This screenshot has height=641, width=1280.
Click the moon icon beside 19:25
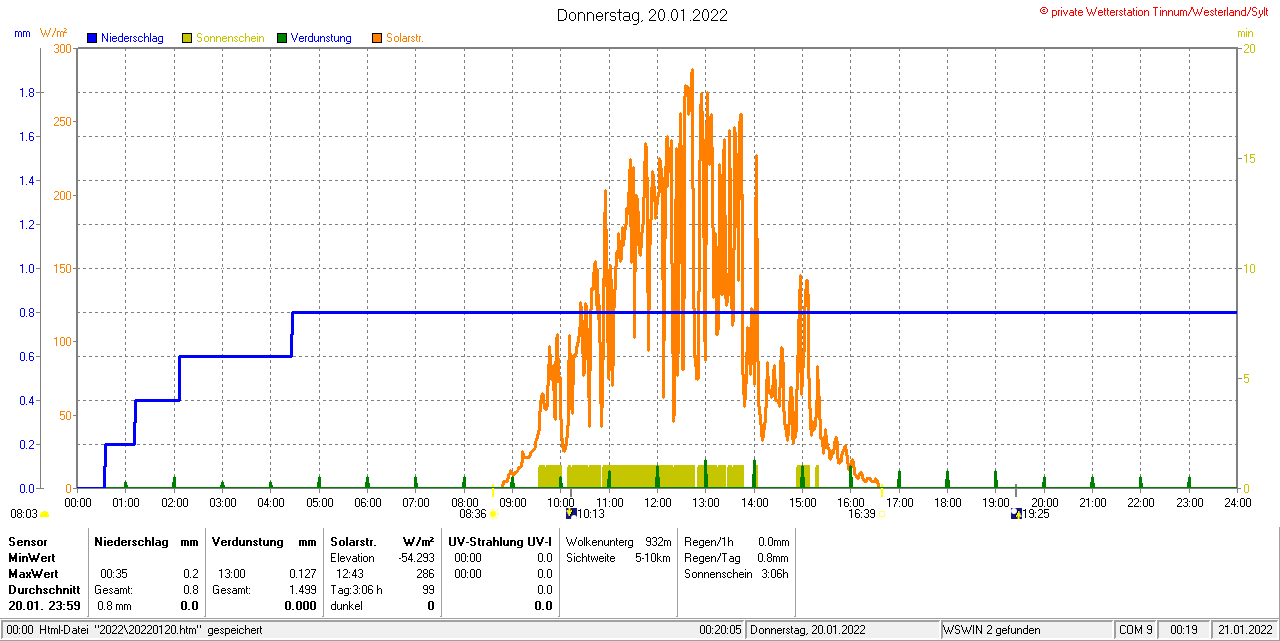pyautogui.click(x=1016, y=514)
